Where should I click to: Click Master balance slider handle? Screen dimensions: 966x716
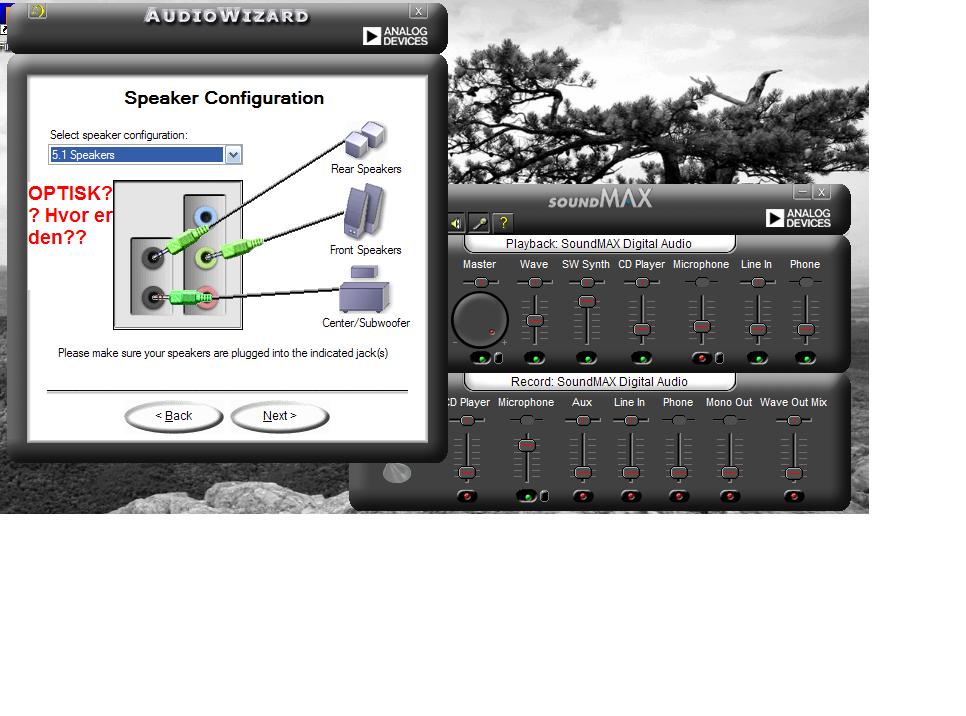point(481,282)
